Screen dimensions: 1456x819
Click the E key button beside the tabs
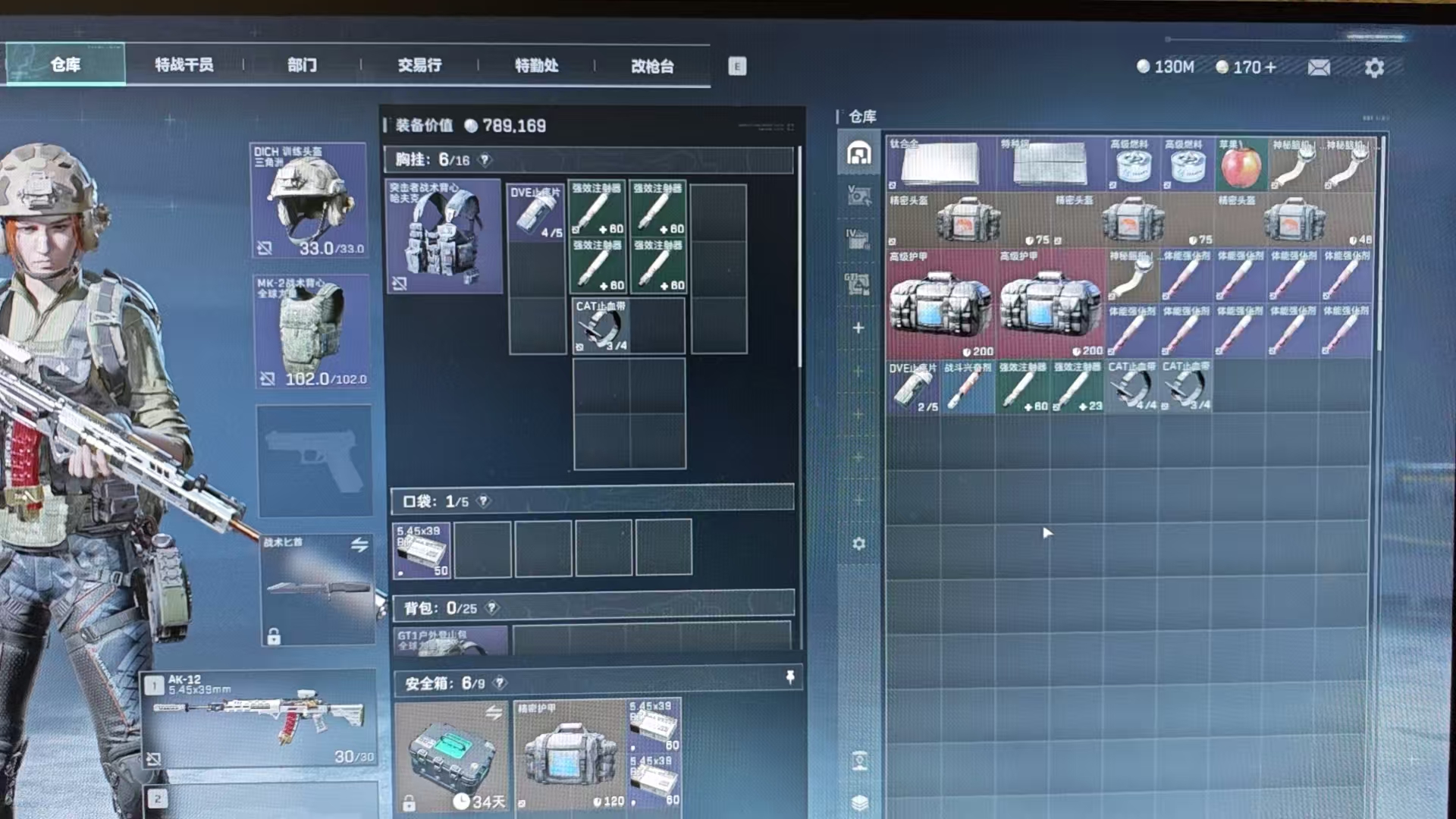[737, 66]
